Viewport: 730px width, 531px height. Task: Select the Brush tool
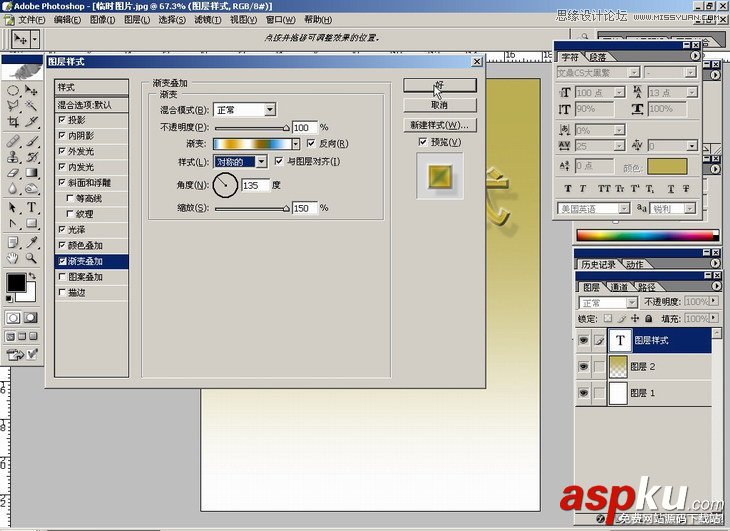[x=31, y=141]
